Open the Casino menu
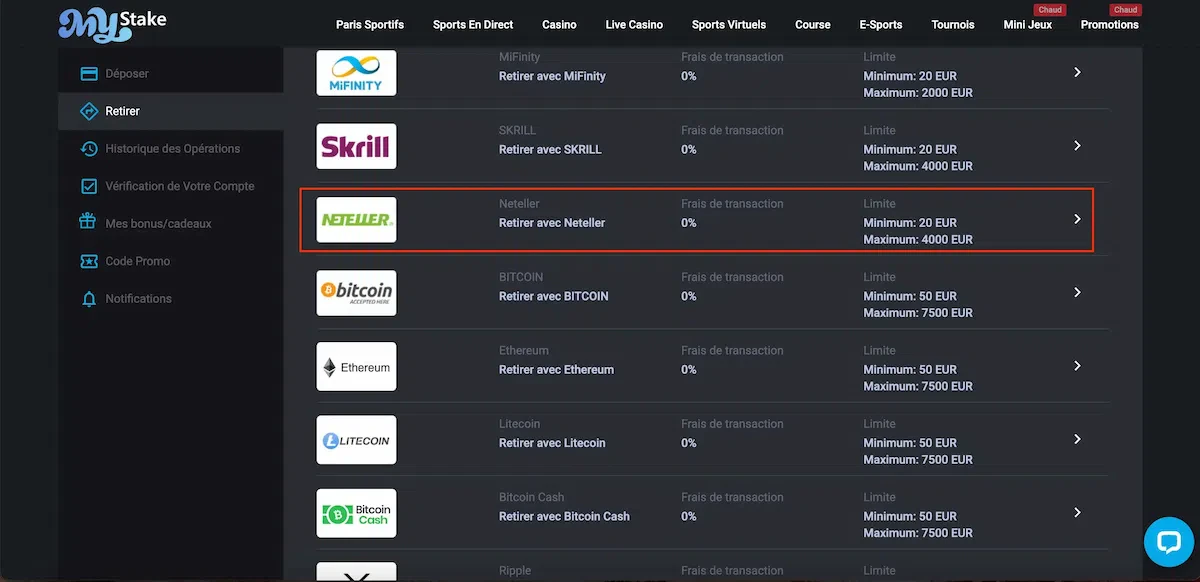Viewport: 1200px width, 582px height. 559,25
